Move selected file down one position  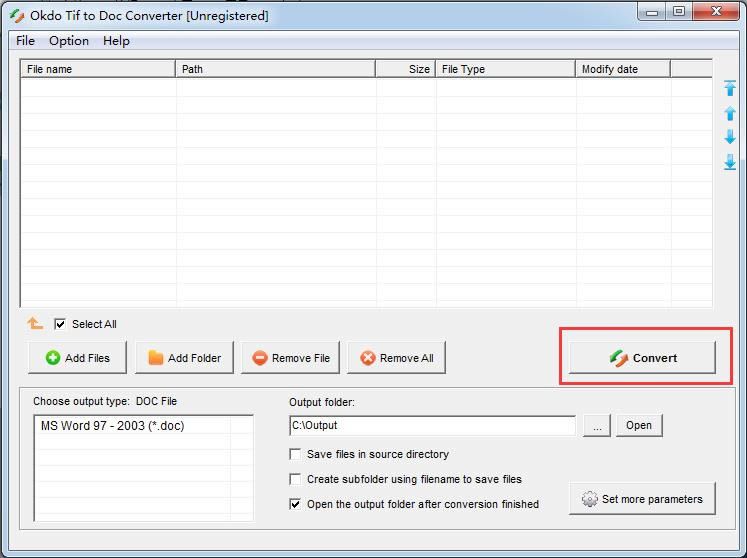click(x=729, y=137)
